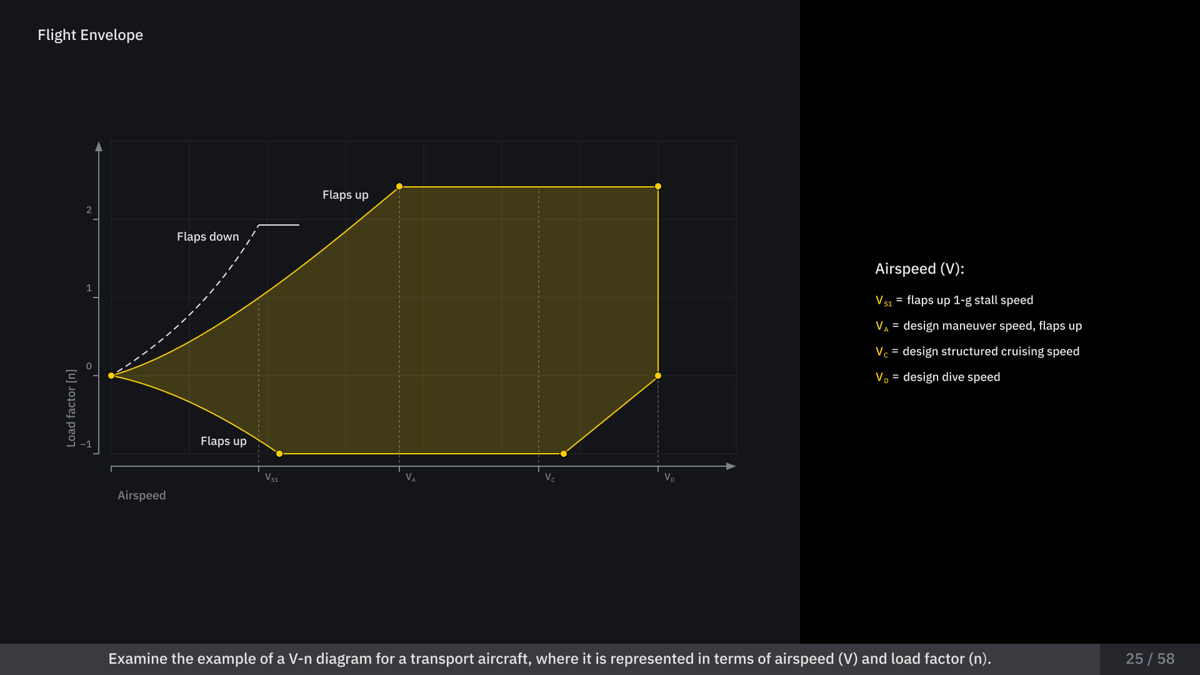Click the marker at VC on the lower boundary
The width and height of the screenshot is (1200, 675).
pyautogui.click(x=562, y=452)
